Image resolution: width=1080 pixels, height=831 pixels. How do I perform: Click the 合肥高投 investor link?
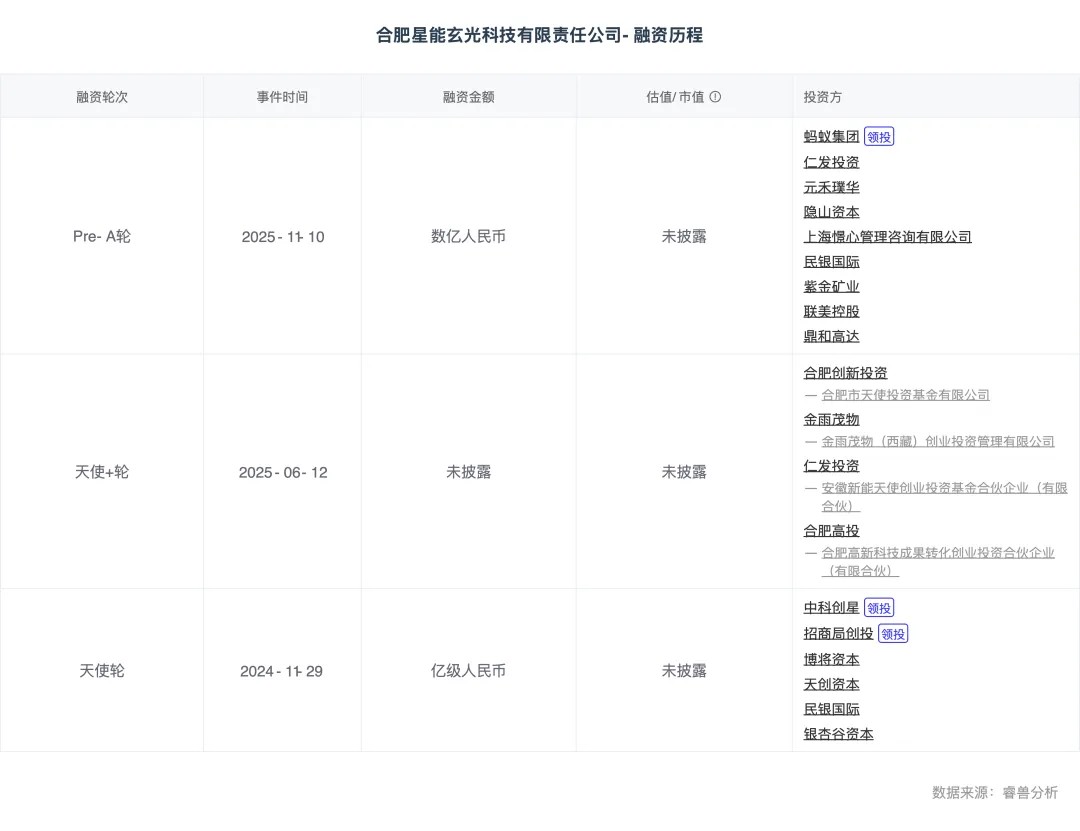coord(831,530)
